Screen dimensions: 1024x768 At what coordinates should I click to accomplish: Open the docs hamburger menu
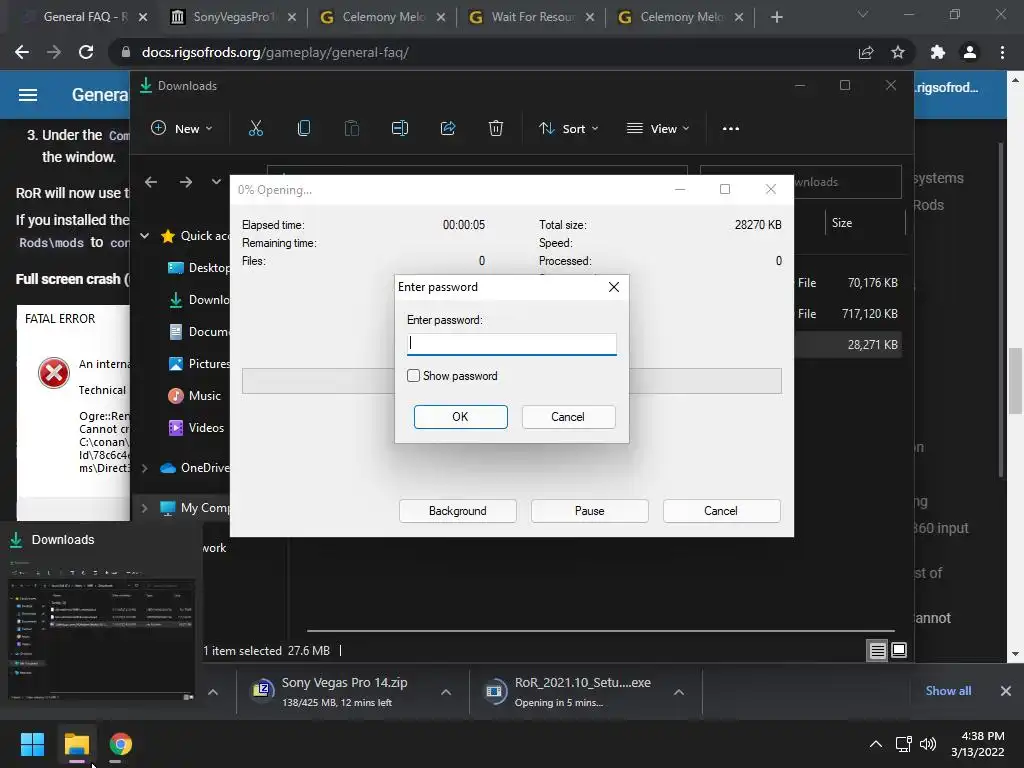(x=27, y=95)
